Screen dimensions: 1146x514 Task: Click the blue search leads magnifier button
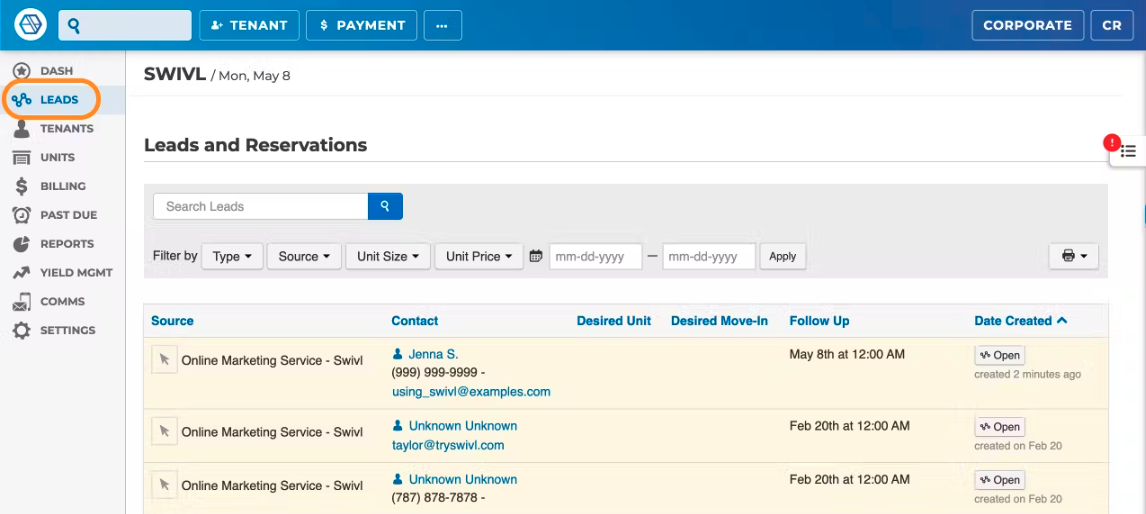click(x=385, y=206)
